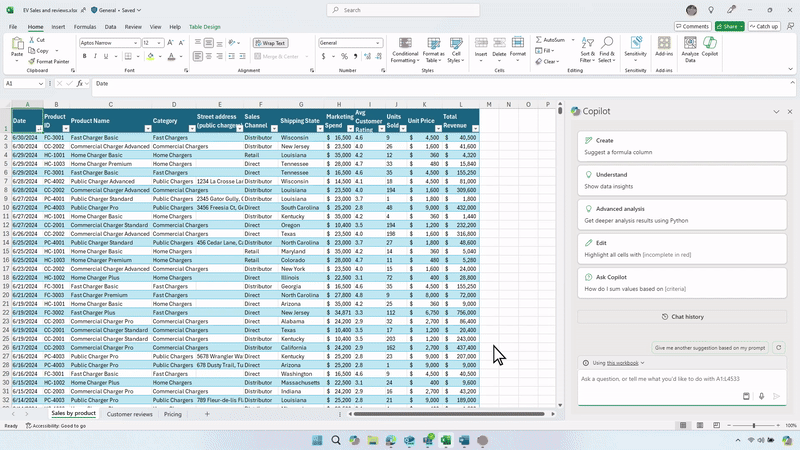Image resolution: width=800 pixels, height=450 pixels.
Task: Refresh Copilot suggestions with the reload icon
Action: click(x=779, y=347)
